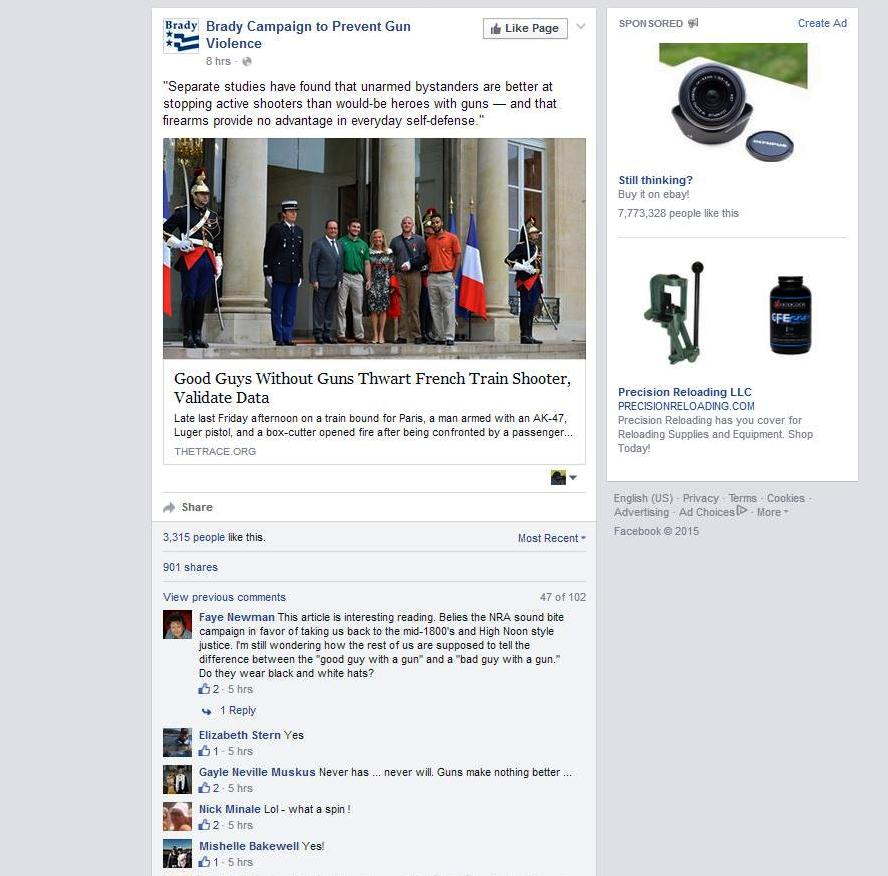Click Gayle Neville Muskus's profile picture
Viewport: 888px width, 876px height.
(x=177, y=780)
